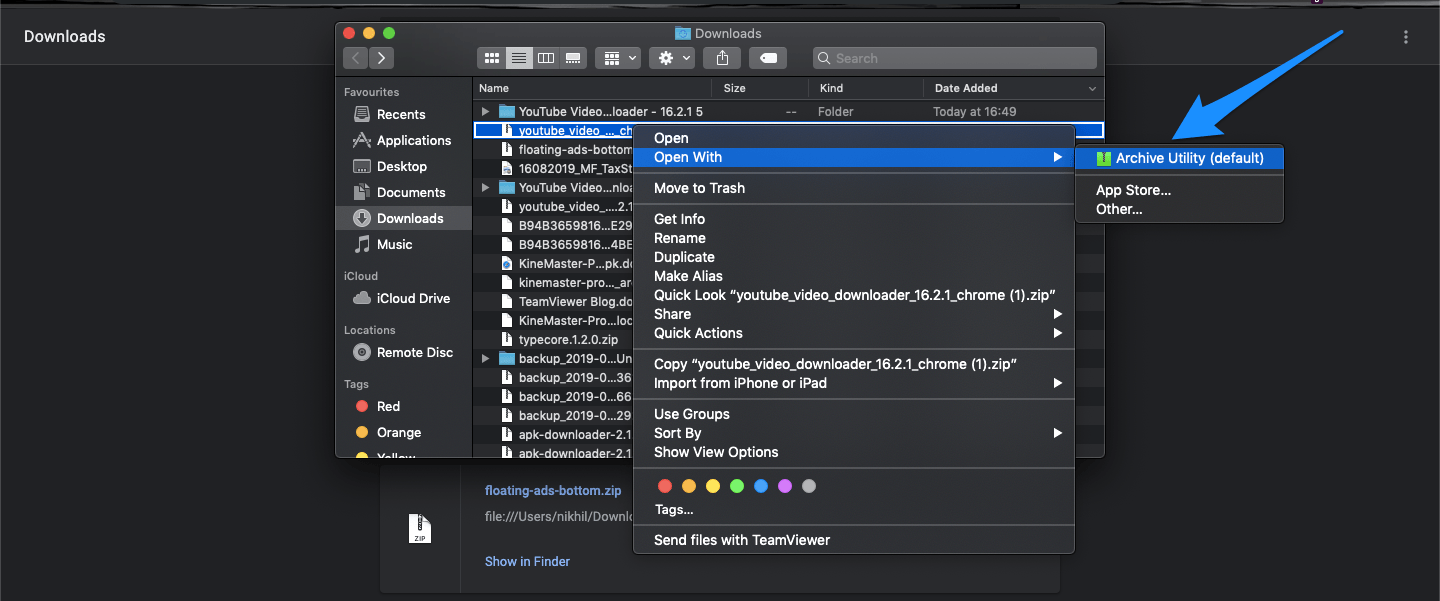Viewport: 1440px width, 601px height.
Task: Open the grouping options dropdown
Action: (617, 58)
